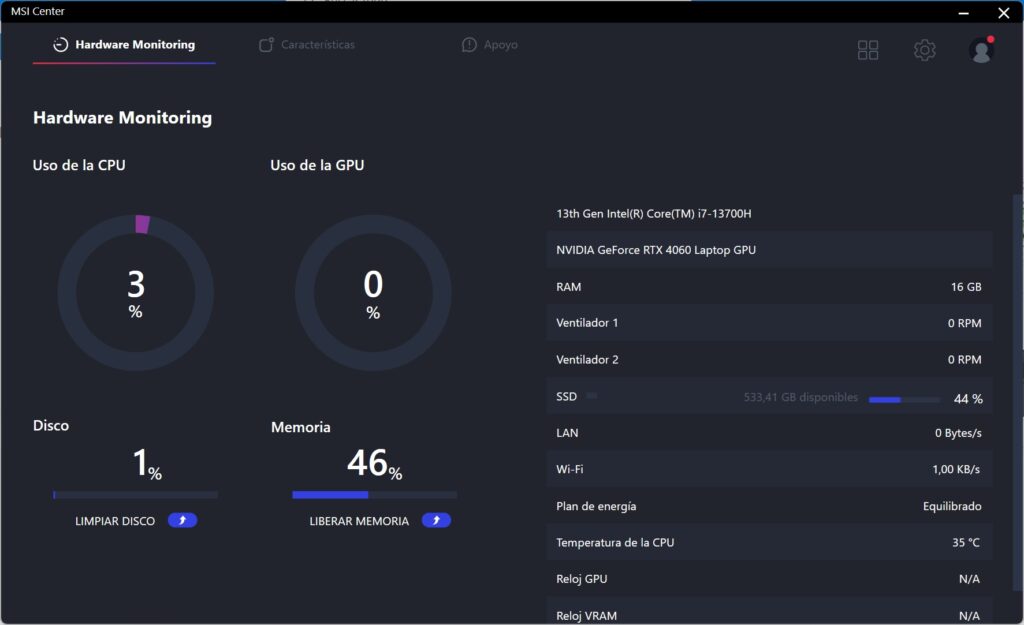Switch to the Características tab
The width and height of the screenshot is (1024, 625).
tap(307, 44)
